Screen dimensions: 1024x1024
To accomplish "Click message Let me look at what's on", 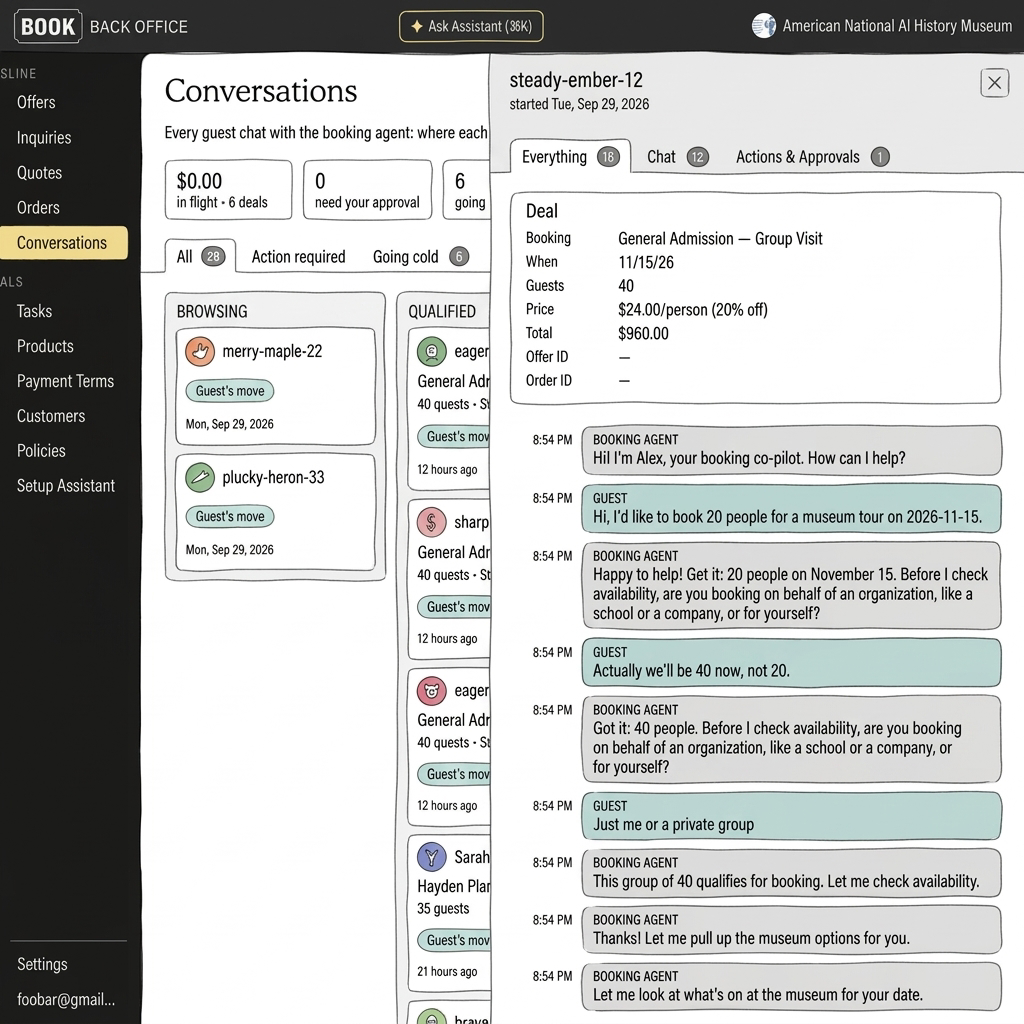I will point(792,987).
